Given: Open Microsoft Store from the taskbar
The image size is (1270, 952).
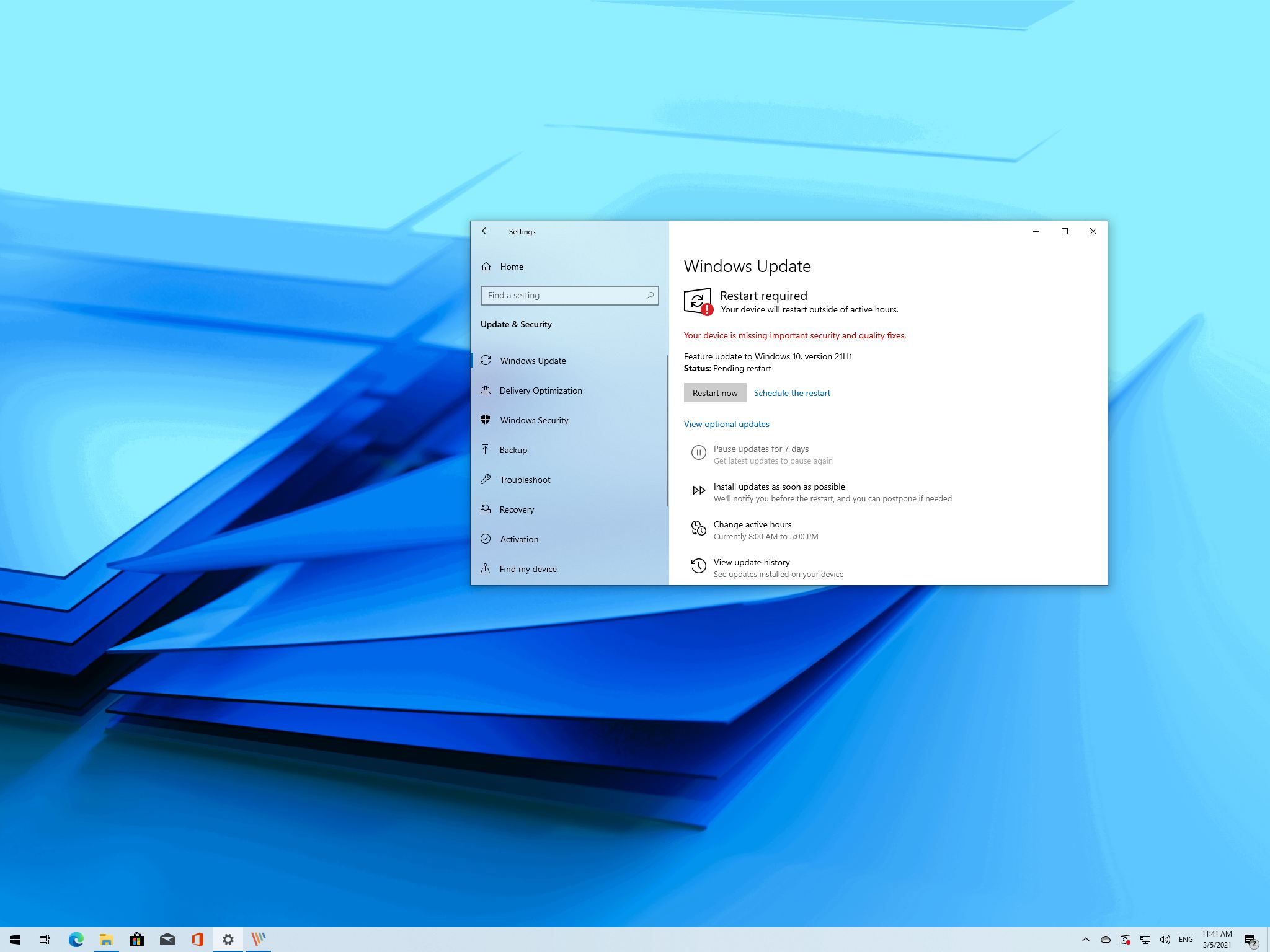Looking at the screenshot, I should point(136,939).
